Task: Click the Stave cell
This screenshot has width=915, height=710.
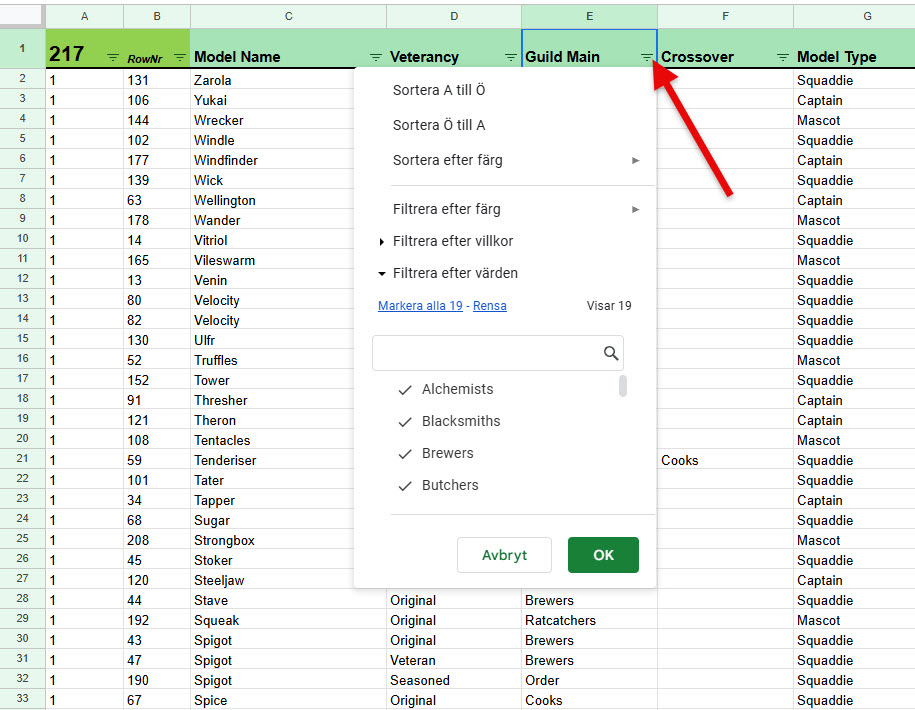Action: (x=288, y=600)
